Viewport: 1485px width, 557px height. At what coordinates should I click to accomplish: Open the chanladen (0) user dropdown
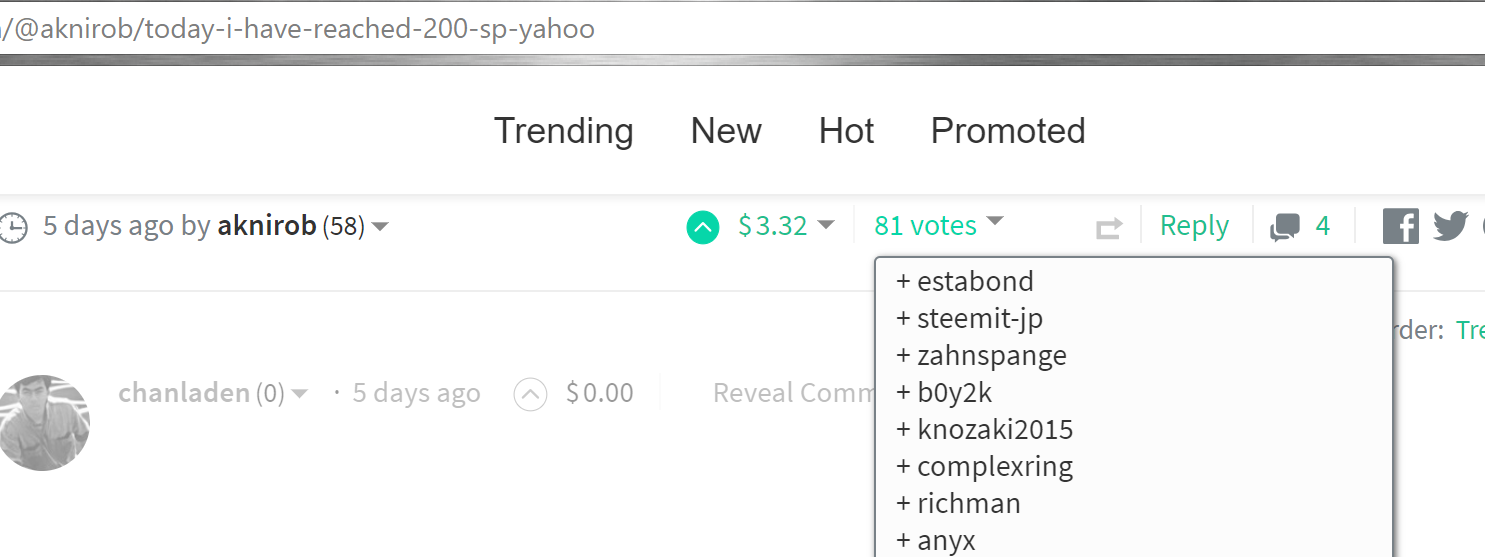click(x=299, y=394)
